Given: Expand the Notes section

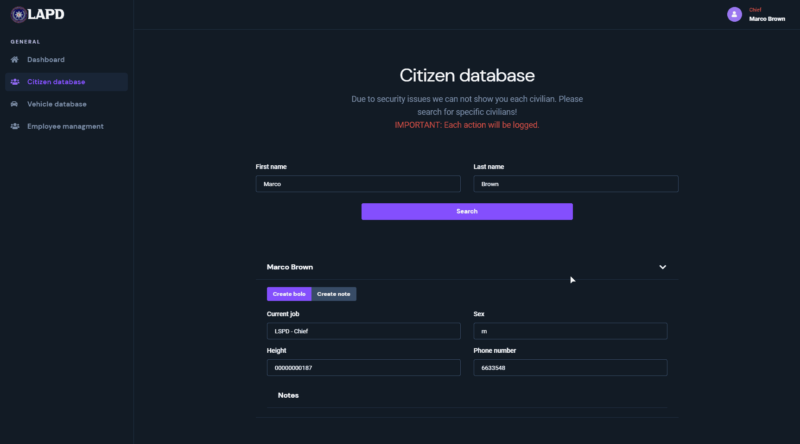Looking at the screenshot, I should [288, 396].
